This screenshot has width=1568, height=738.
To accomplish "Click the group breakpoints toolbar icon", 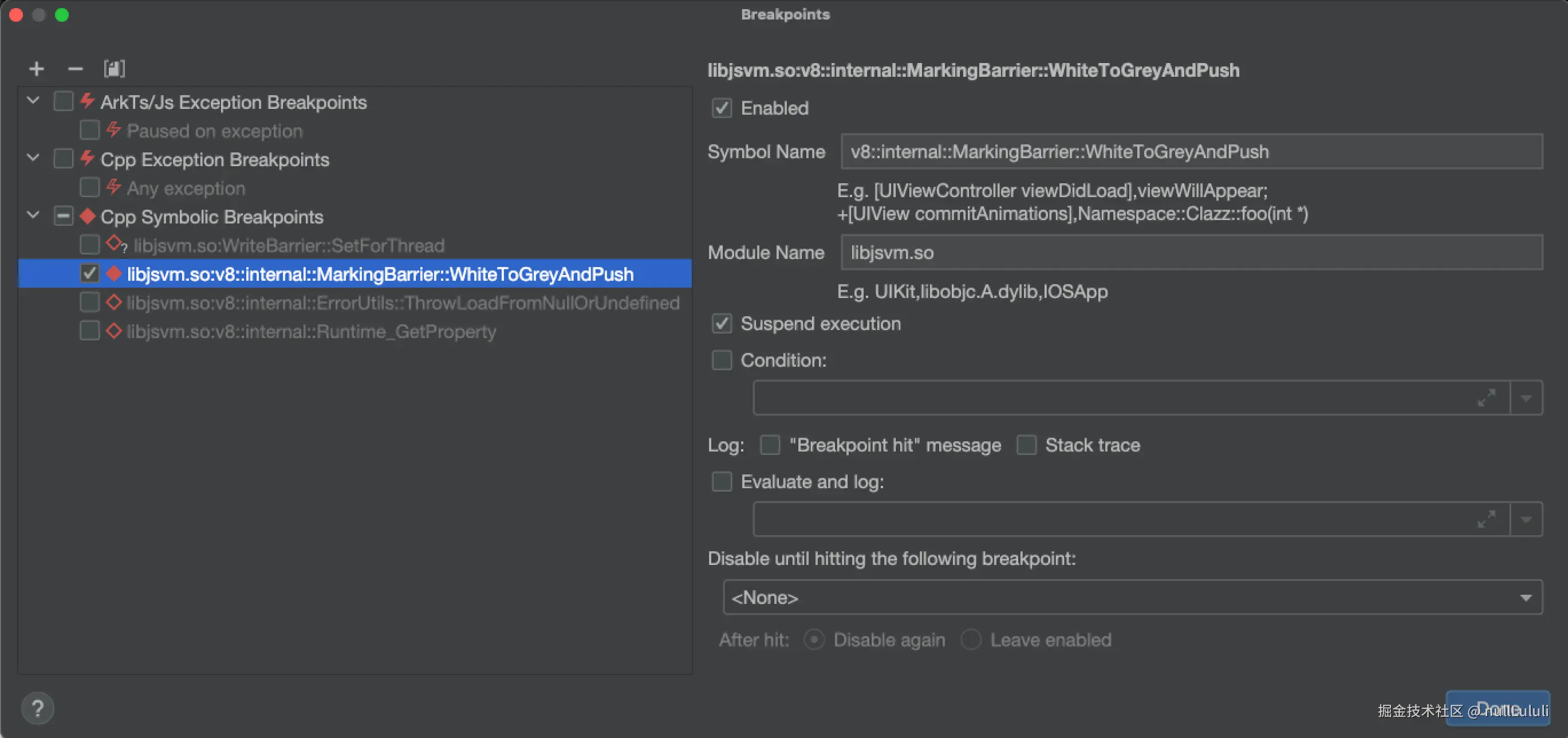I will pyautogui.click(x=114, y=69).
